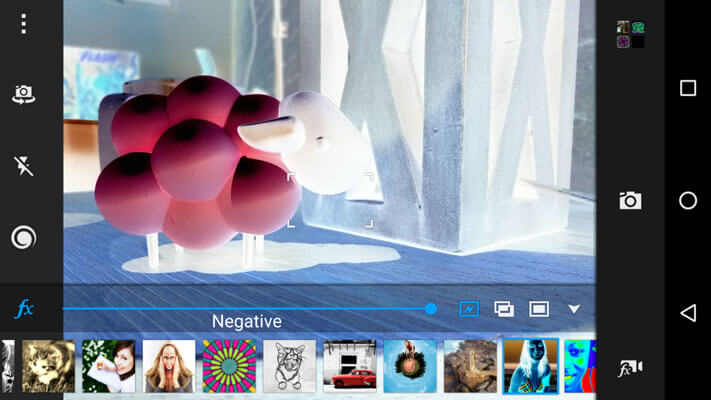Screen dimensions: 711x400
Task: Select the single frame rectangle icon
Action: (539, 309)
